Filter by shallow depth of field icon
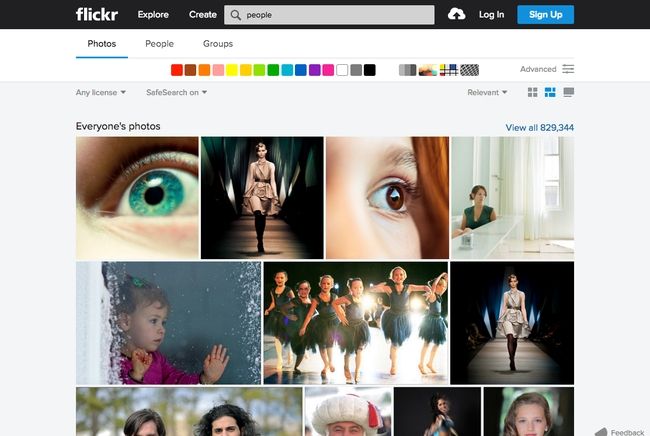This screenshot has height=436, width=650. tap(427, 70)
